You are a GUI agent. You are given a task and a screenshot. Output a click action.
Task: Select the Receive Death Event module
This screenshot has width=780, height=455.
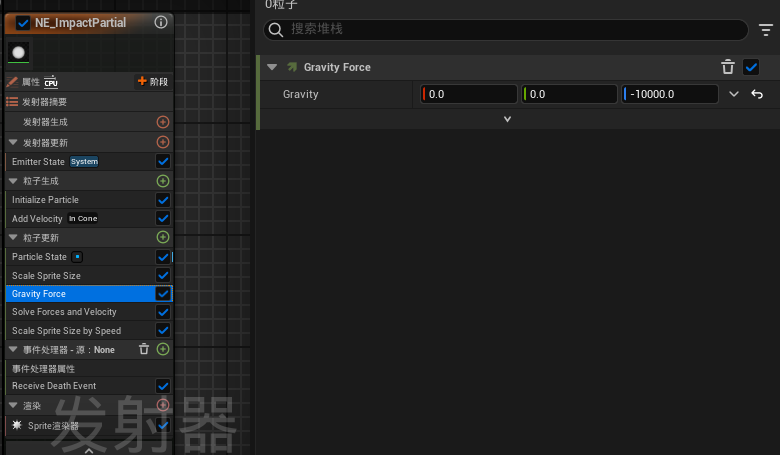pos(90,386)
